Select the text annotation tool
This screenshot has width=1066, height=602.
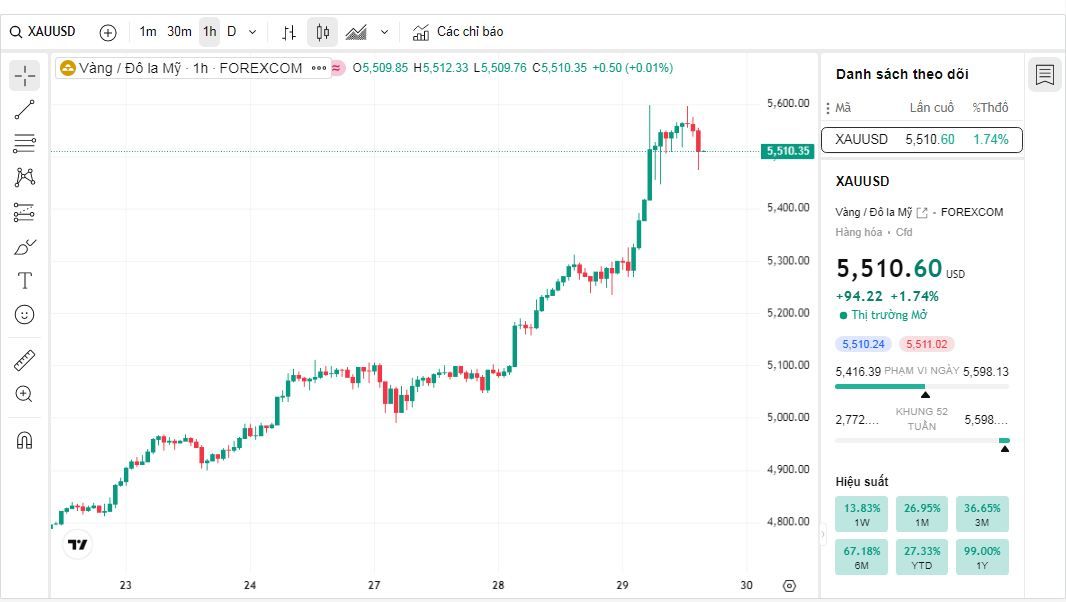pos(24,280)
